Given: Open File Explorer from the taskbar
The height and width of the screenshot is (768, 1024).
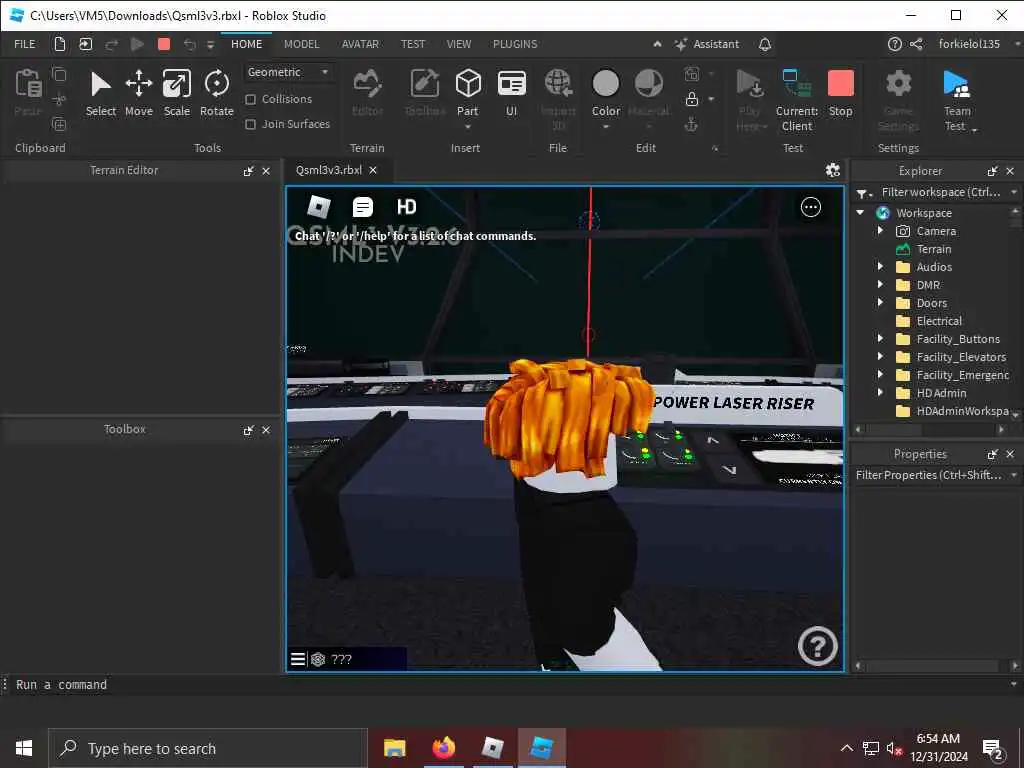Looking at the screenshot, I should 394,748.
